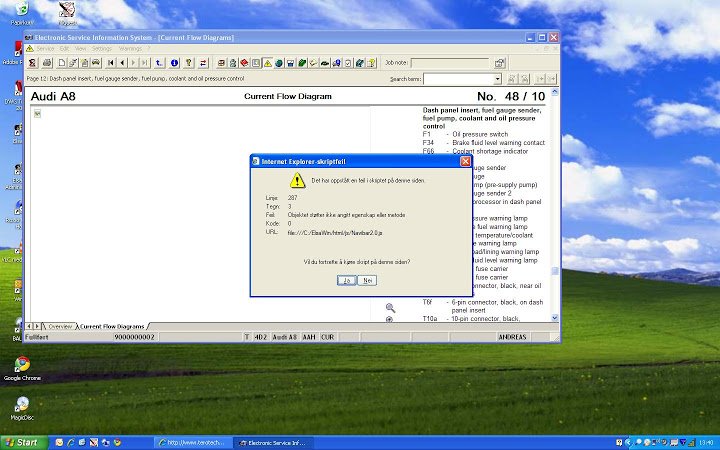
Task: Open MagicDisc desktop shortcut
Action: pyautogui.click(x=21, y=407)
